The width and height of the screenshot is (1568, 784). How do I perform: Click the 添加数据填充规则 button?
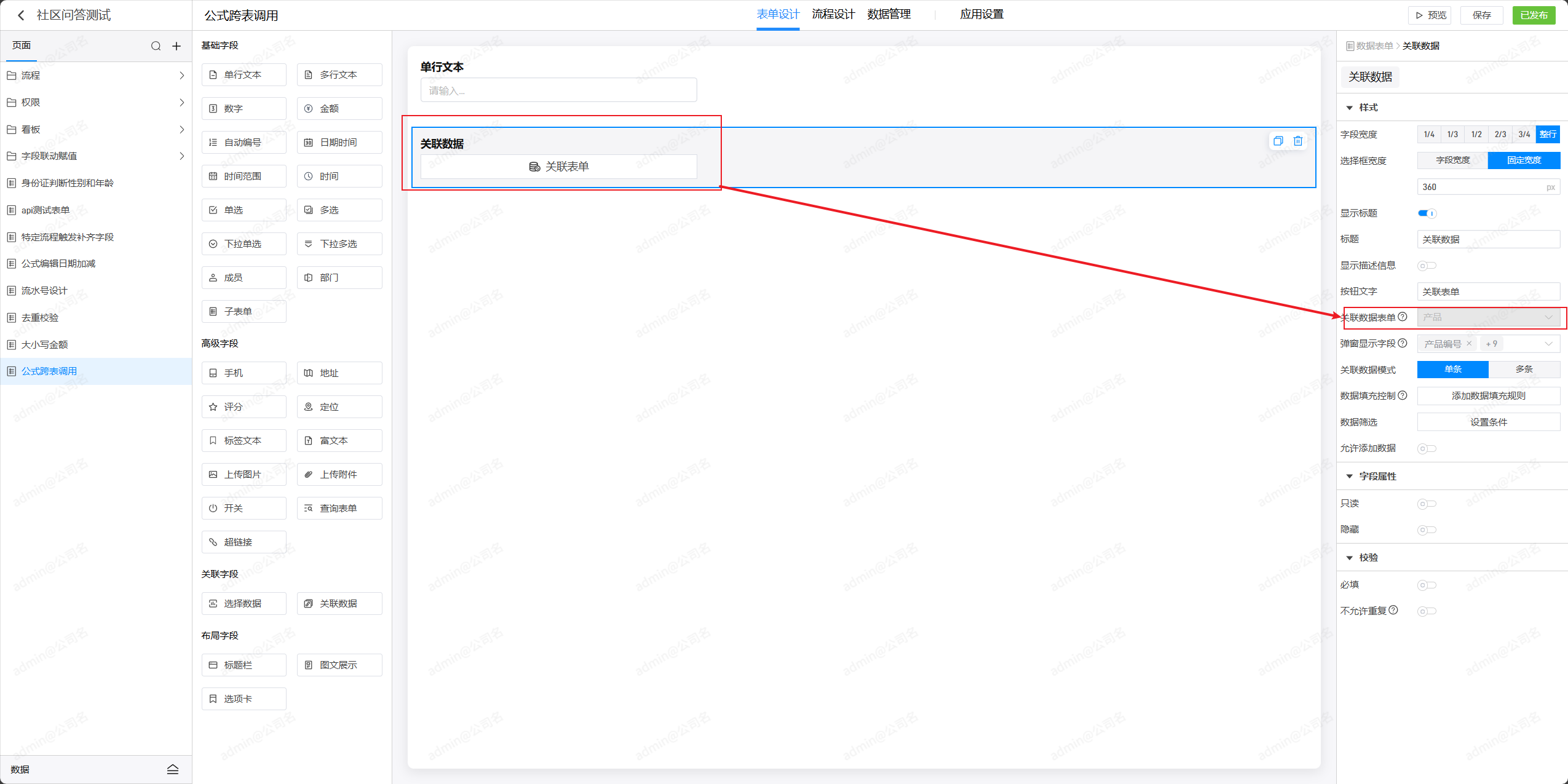[x=1488, y=395]
